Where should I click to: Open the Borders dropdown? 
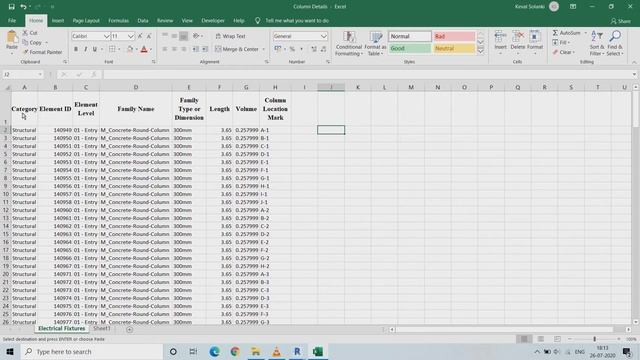pyautogui.click(x=119, y=49)
